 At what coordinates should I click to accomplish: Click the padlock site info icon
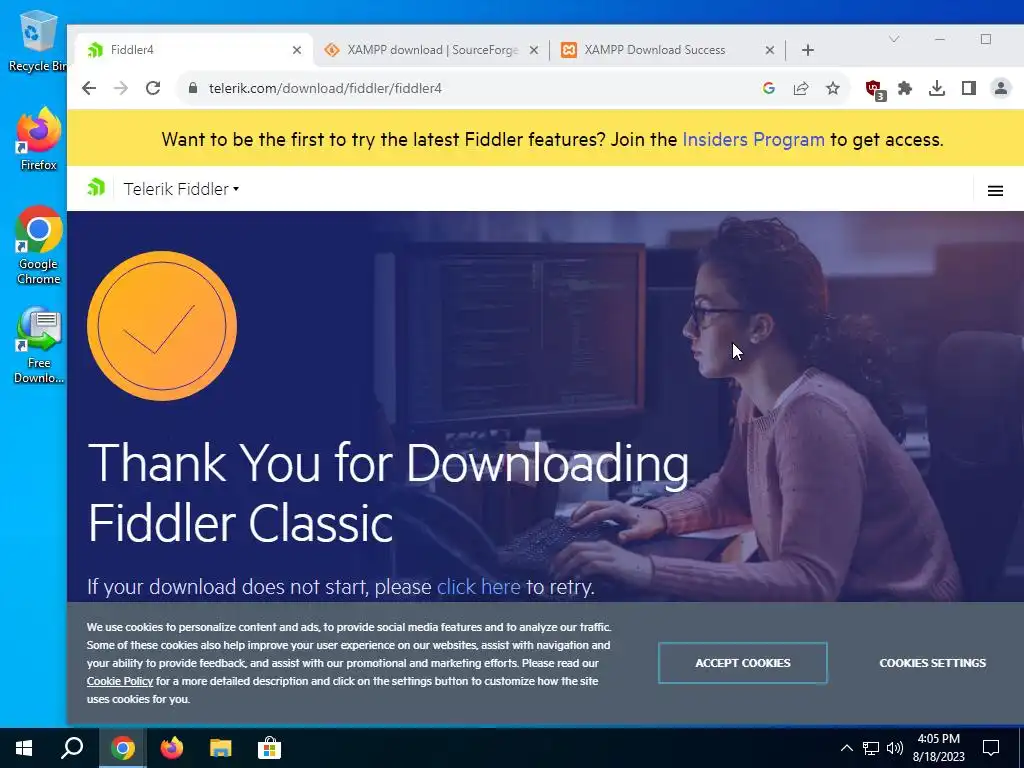tap(193, 88)
